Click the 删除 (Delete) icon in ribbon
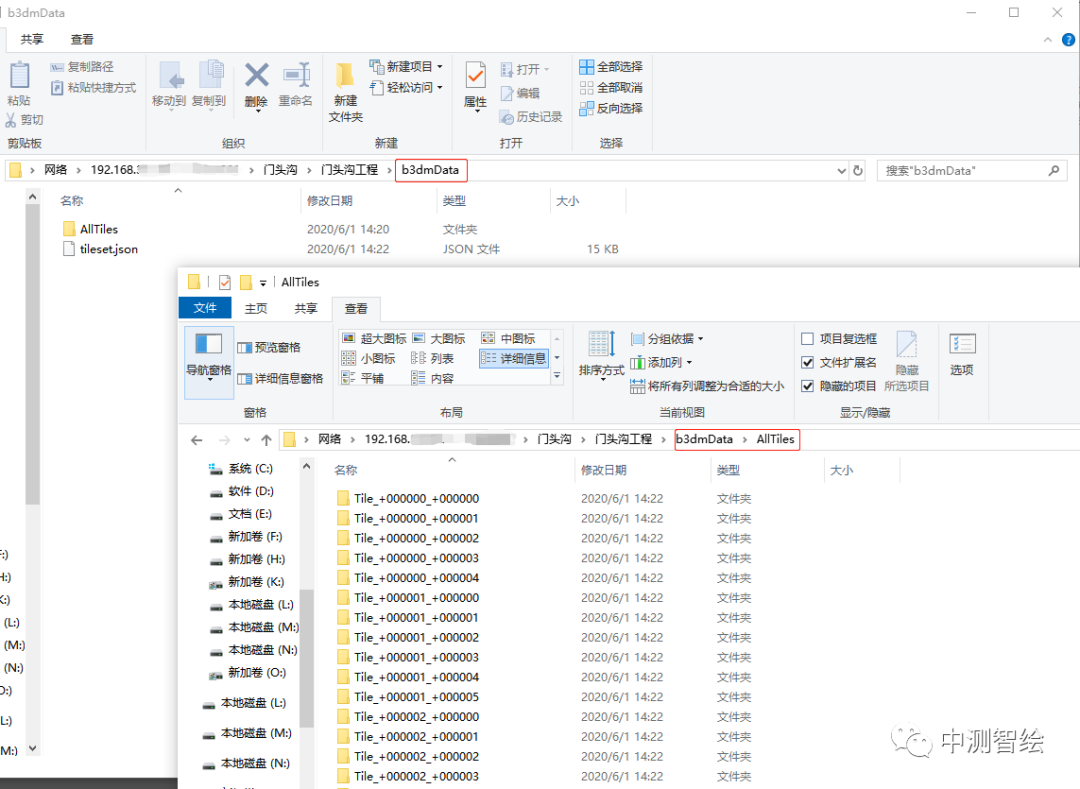Image resolution: width=1080 pixels, height=789 pixels. (x=256, y=78)
